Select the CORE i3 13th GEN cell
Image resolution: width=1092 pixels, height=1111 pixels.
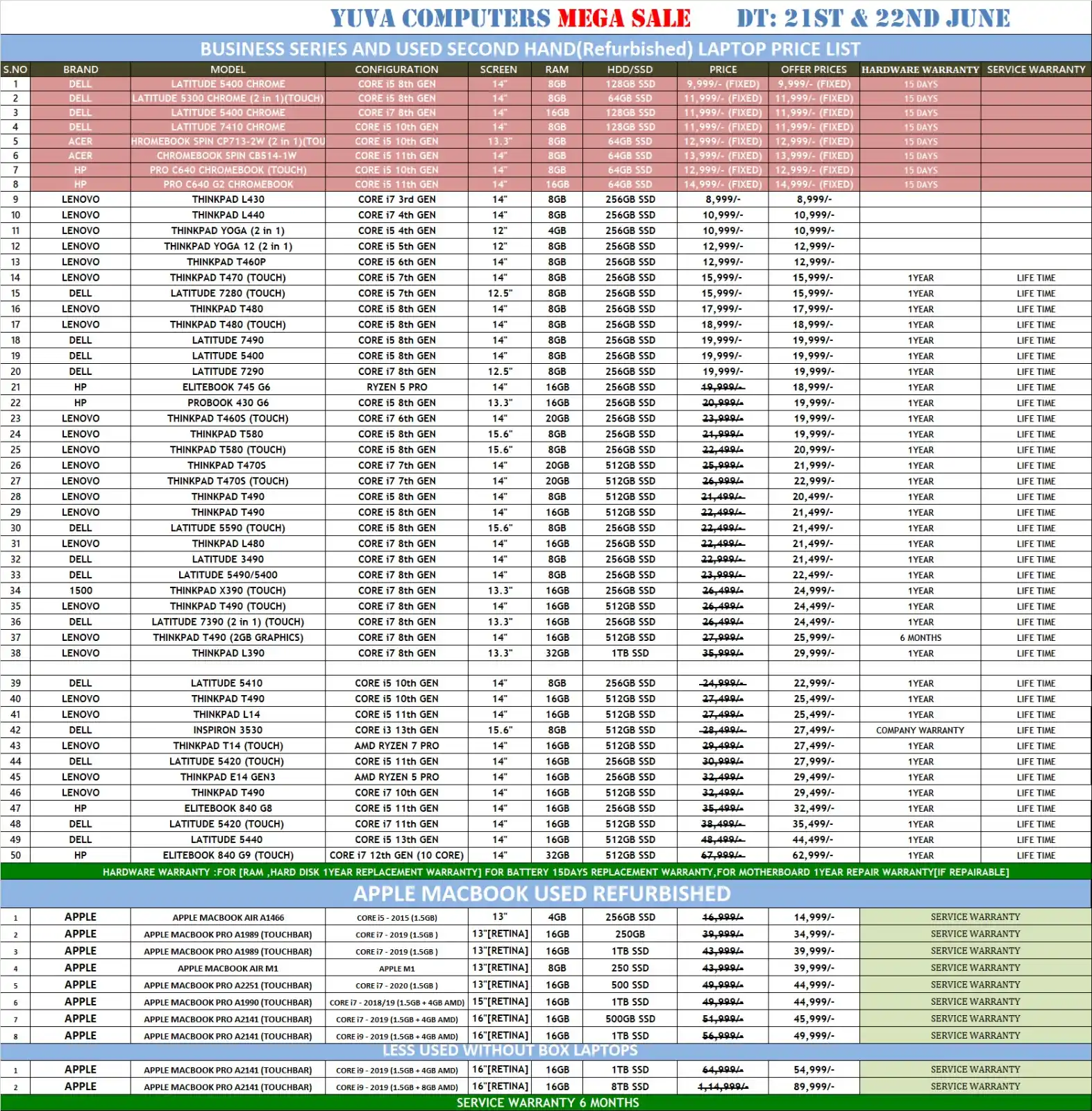[x=396, y=730]
